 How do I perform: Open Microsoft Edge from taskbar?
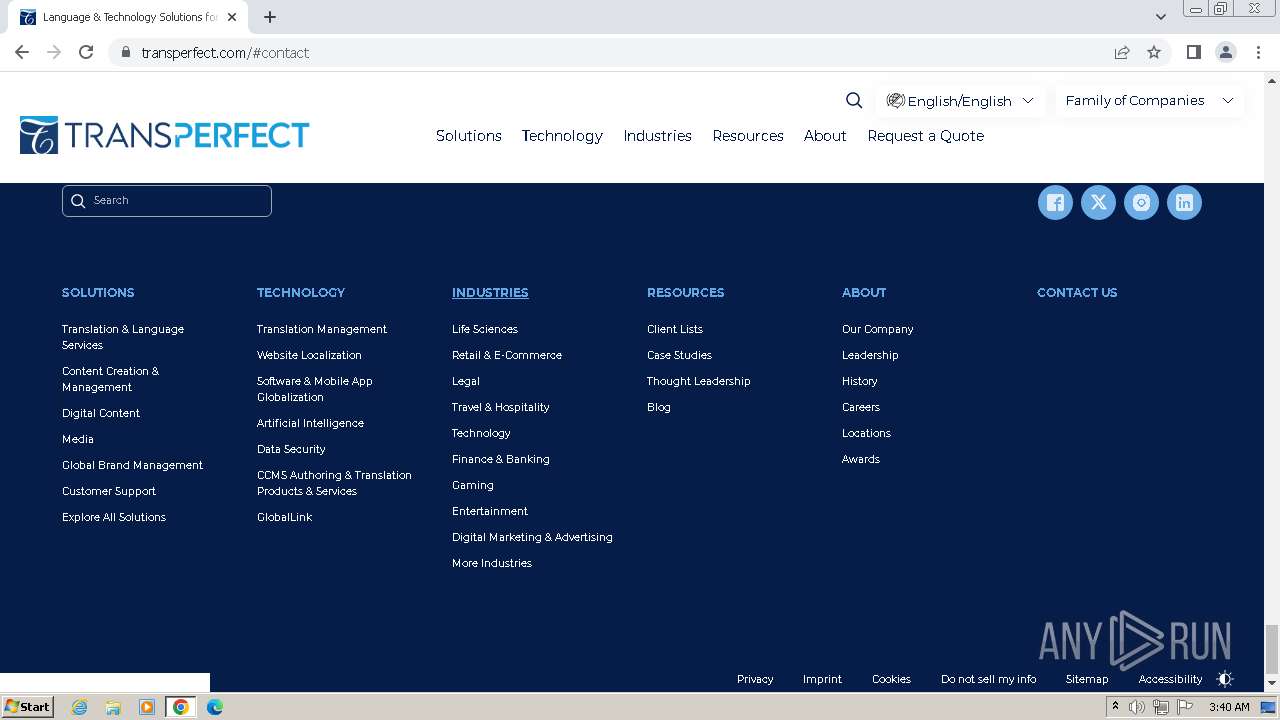pyautogui.click(x=215, y=707)
